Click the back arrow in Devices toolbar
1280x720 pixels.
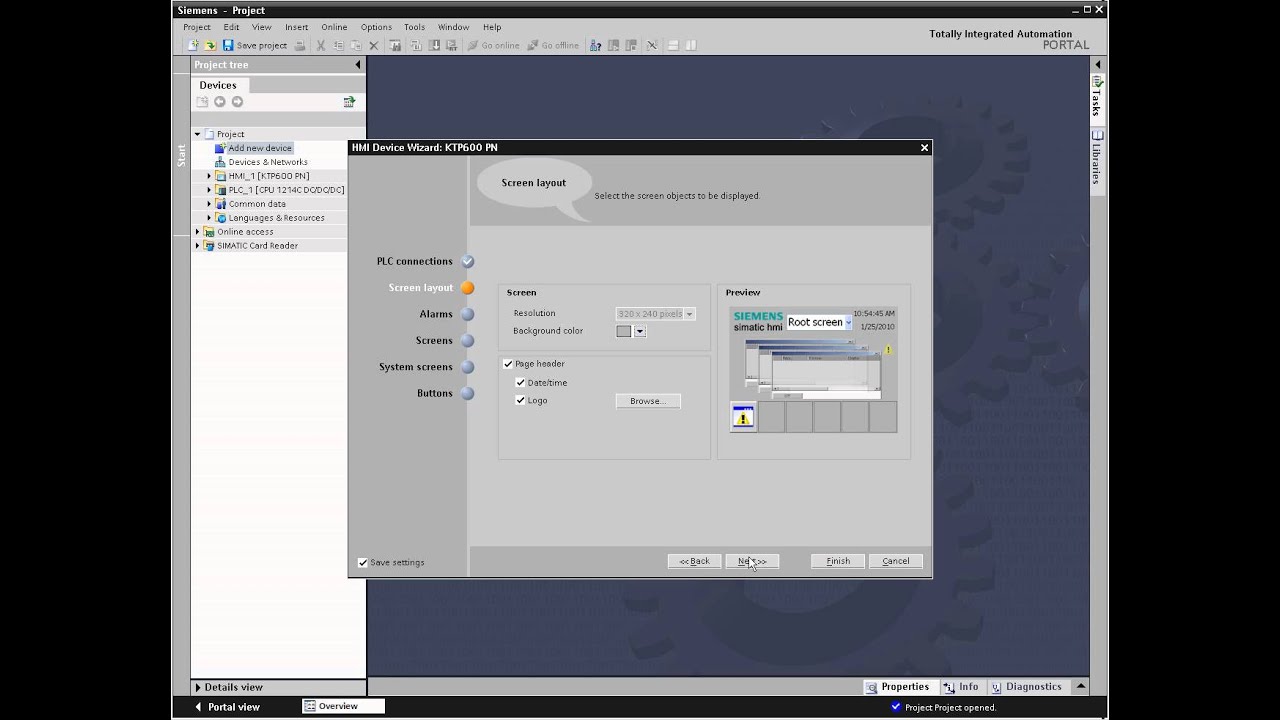[220, 101]
